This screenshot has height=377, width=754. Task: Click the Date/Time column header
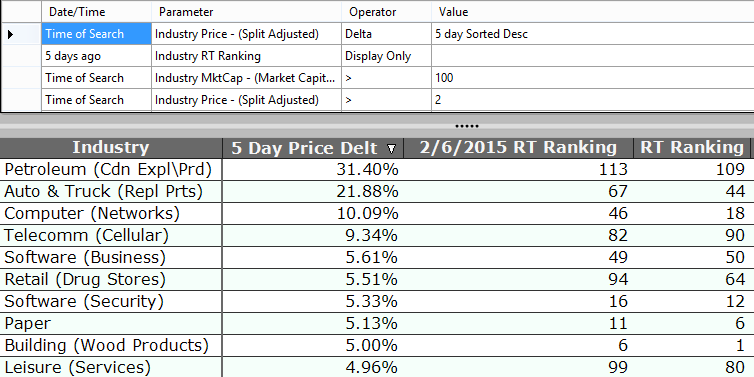[96, 12]
